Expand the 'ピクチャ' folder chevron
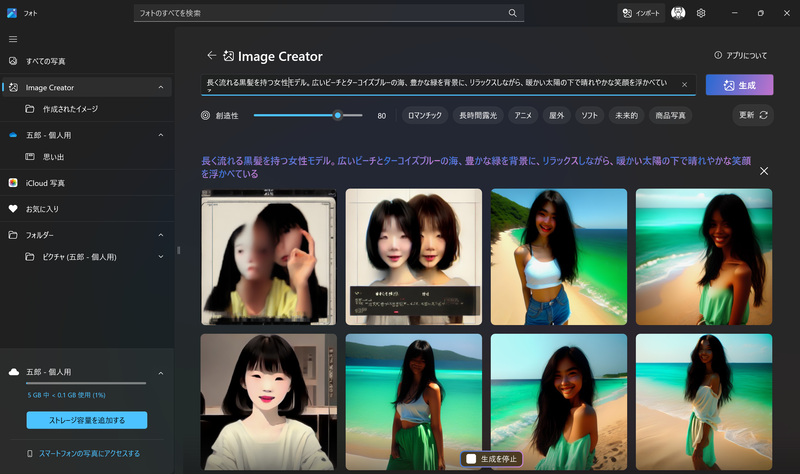Image resolution: width=800 pixels, height=474 pixels. [x=161, y=257]
